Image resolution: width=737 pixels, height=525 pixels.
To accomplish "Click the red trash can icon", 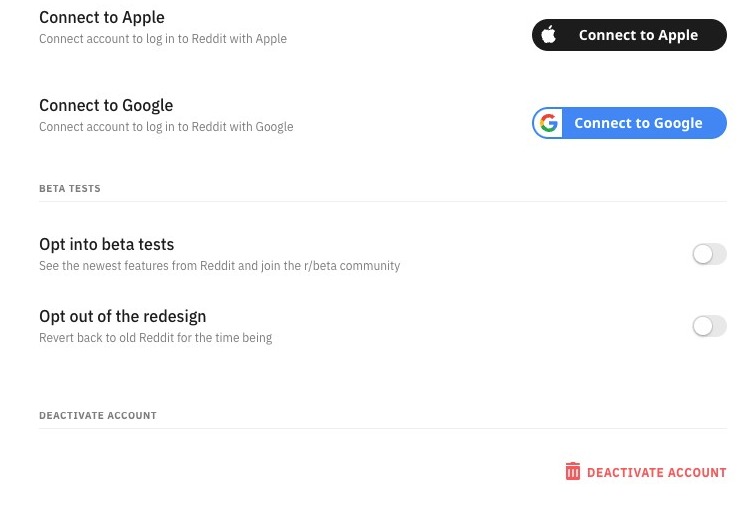I will (573, 471).
